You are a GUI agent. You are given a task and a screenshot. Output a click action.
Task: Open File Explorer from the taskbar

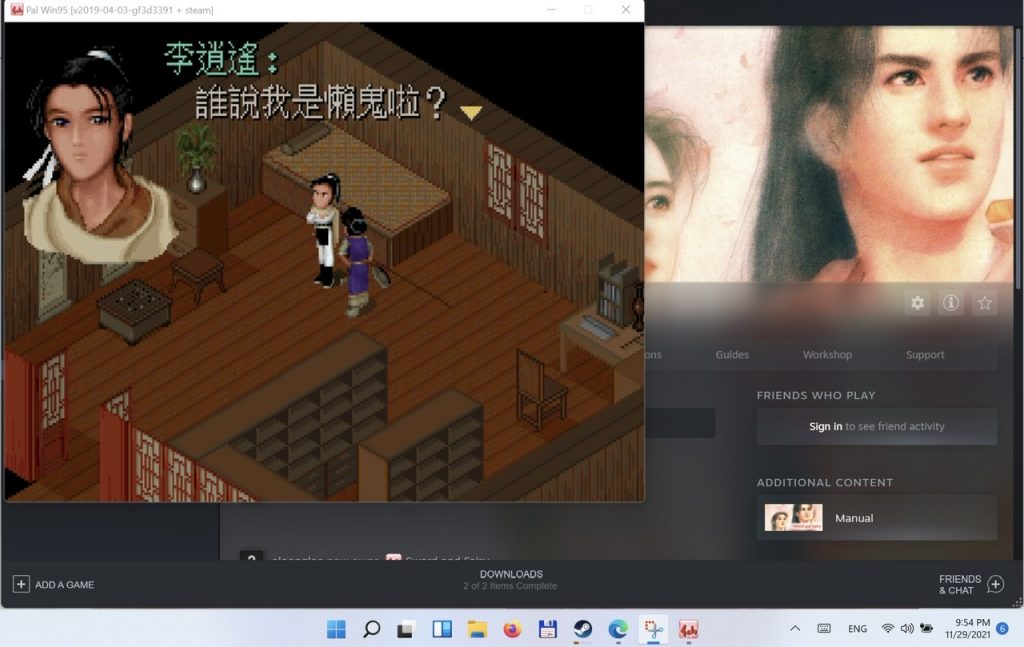pos(477,629)
